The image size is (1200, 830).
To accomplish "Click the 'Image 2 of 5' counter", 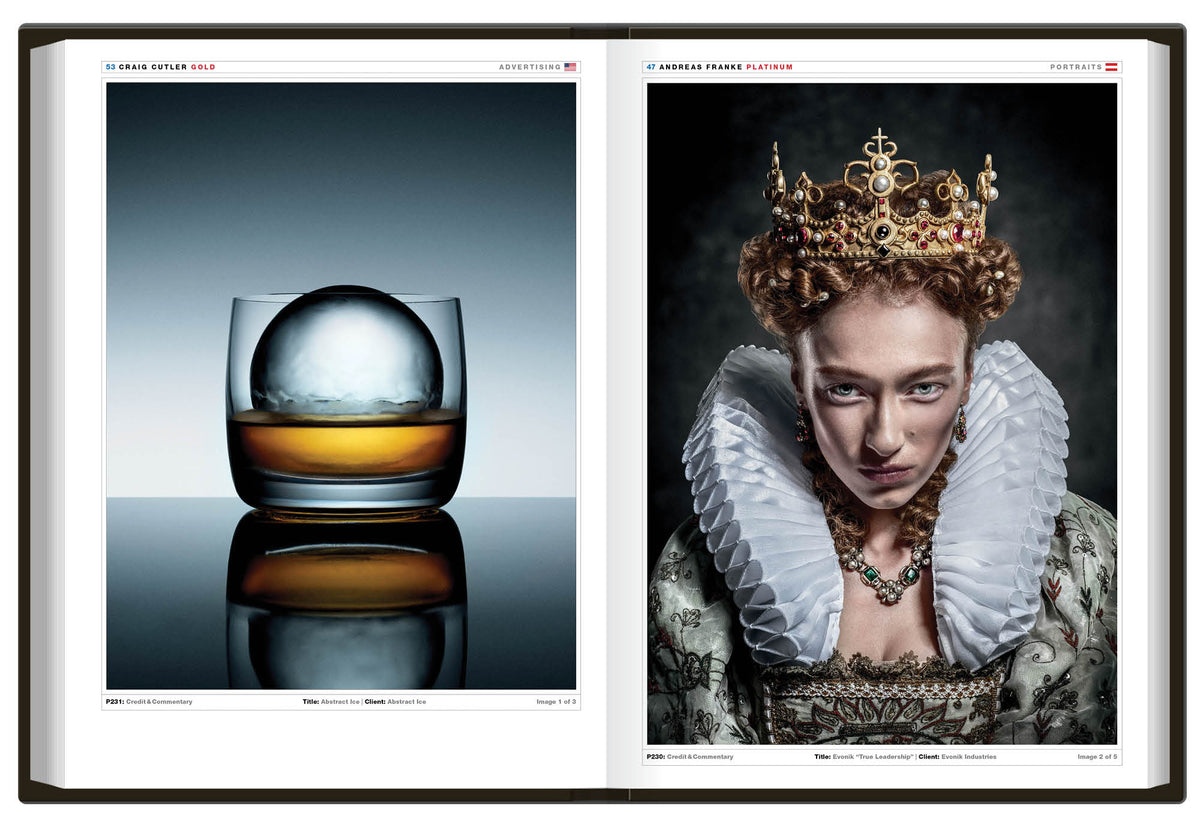I will coord(1096,757).
